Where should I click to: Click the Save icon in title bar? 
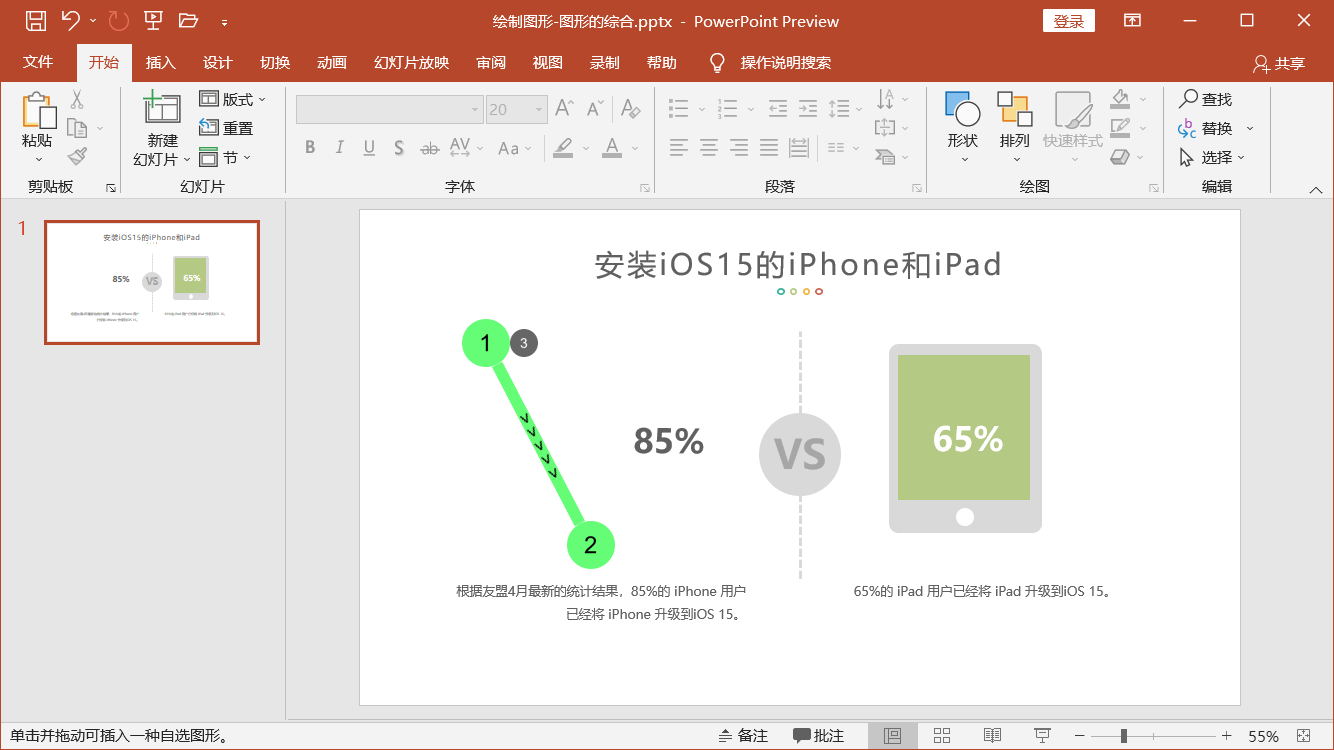click(x=35, y=21)
